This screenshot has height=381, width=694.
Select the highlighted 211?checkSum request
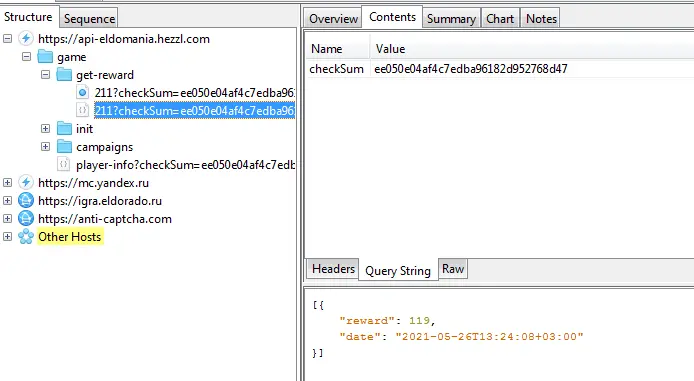click(194, 111)
